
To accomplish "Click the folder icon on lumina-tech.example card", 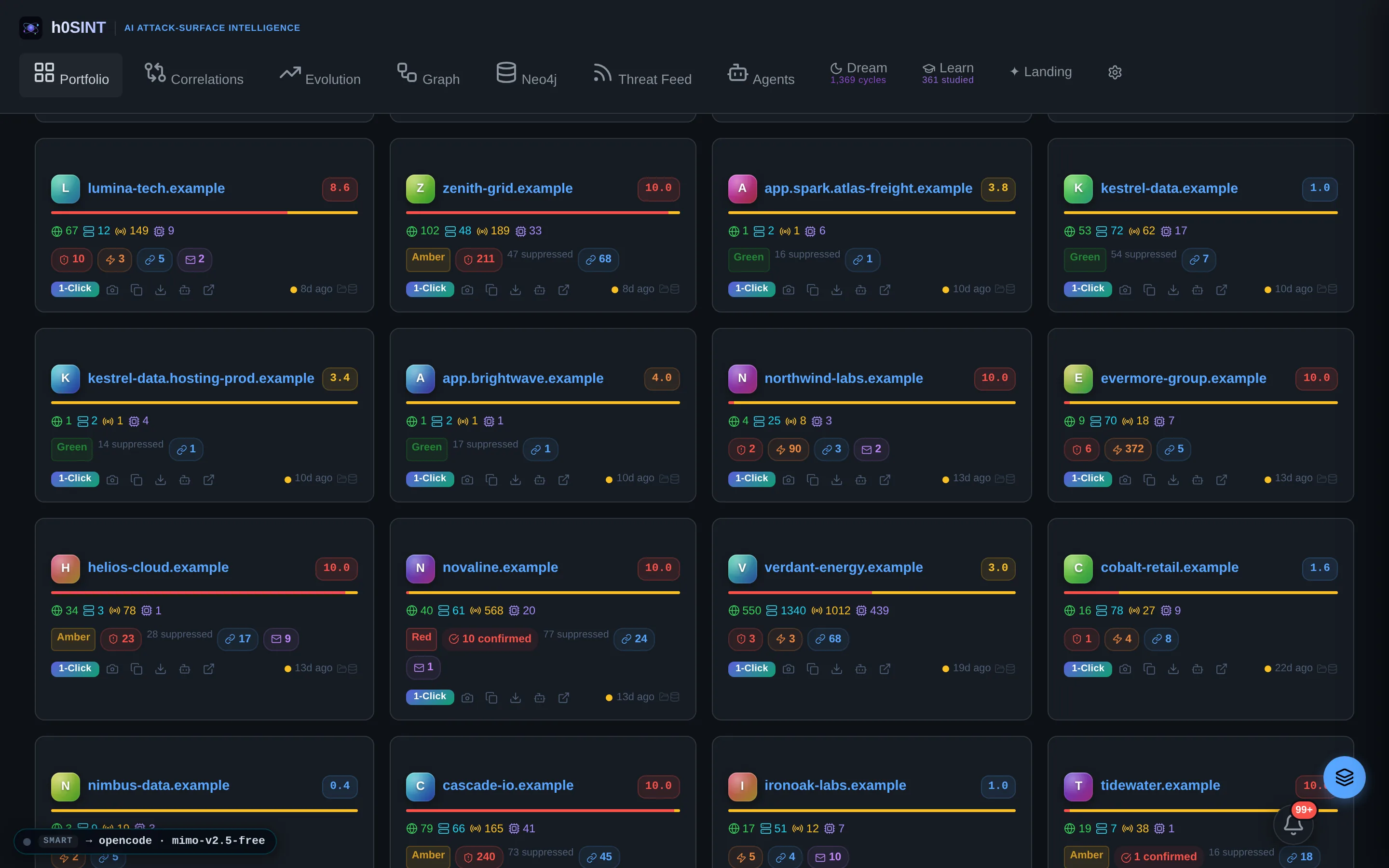I will [342, 289].
